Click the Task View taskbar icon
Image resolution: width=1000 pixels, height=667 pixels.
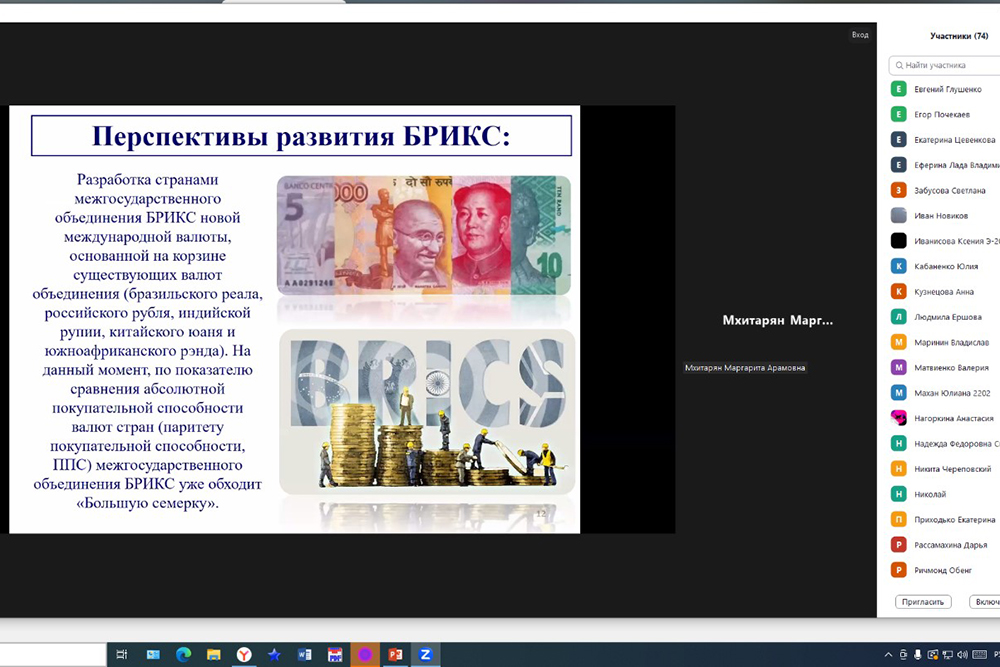pos(122,655)
